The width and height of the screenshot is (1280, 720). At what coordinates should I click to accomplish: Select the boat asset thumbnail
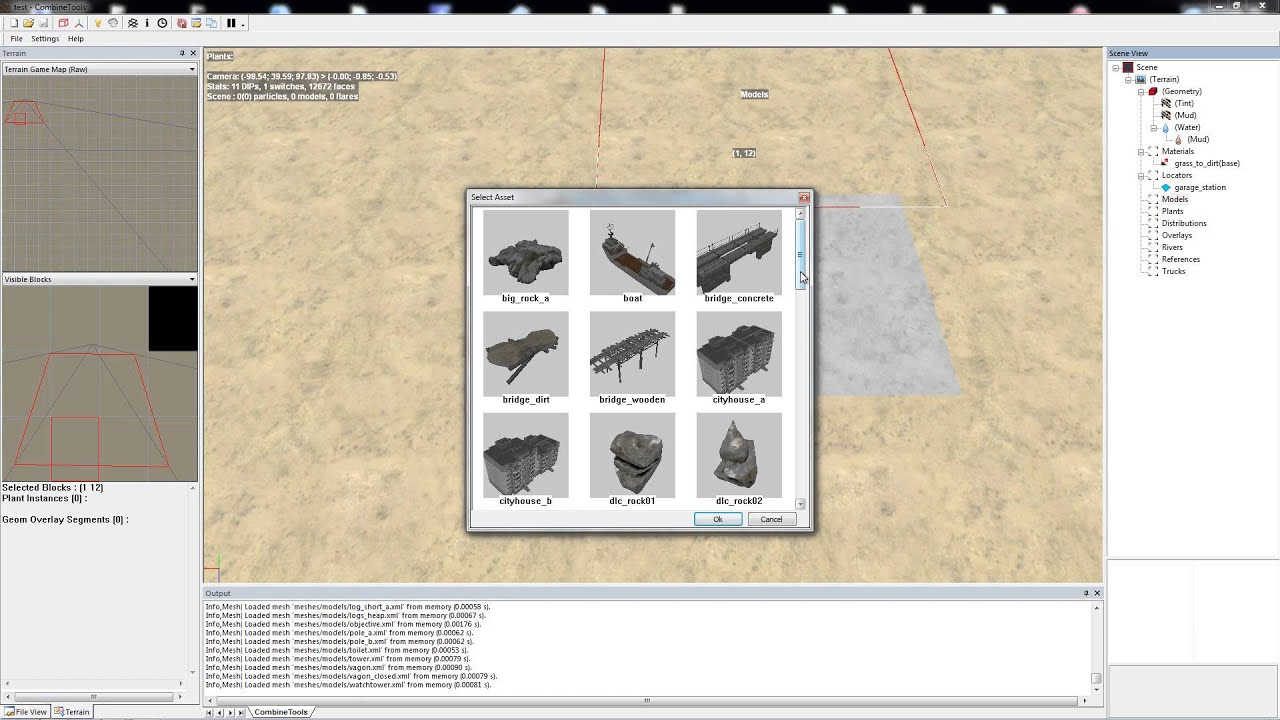[632, 253]
